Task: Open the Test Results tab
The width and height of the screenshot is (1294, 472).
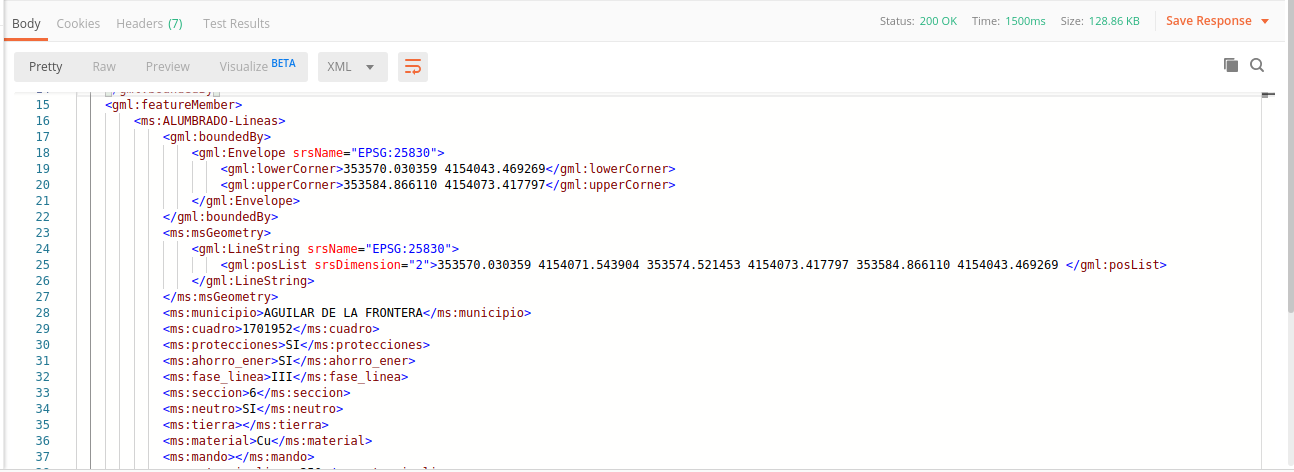Action: coord(236,23)
